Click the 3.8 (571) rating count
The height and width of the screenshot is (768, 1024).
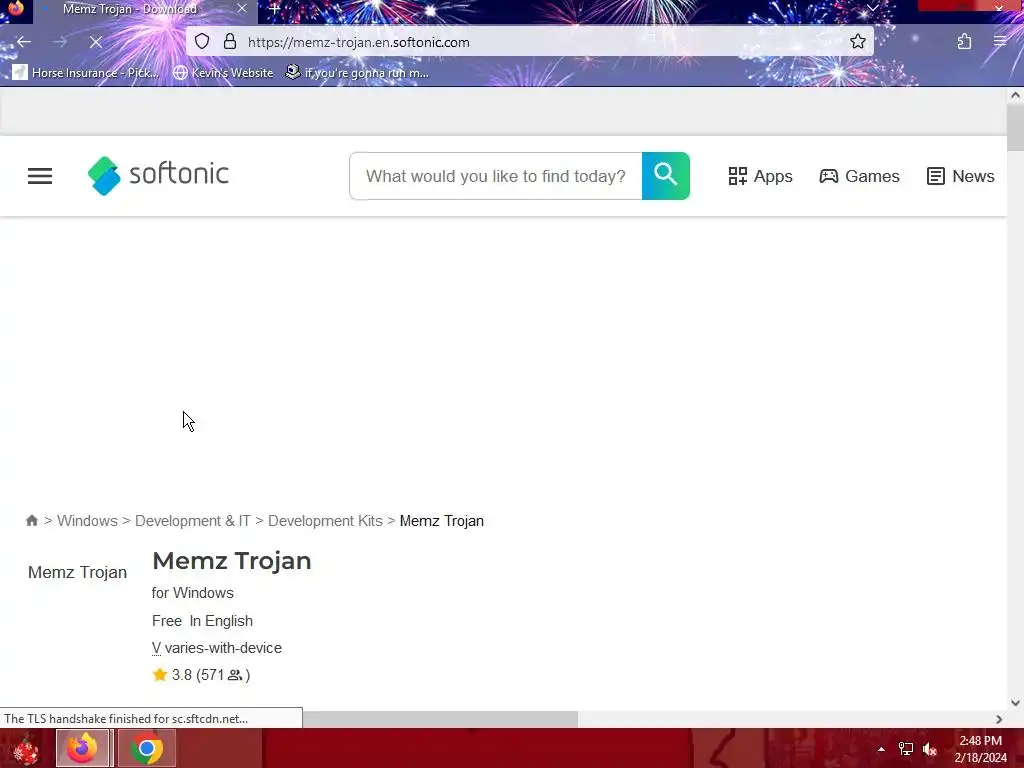[x=211, y=675]
